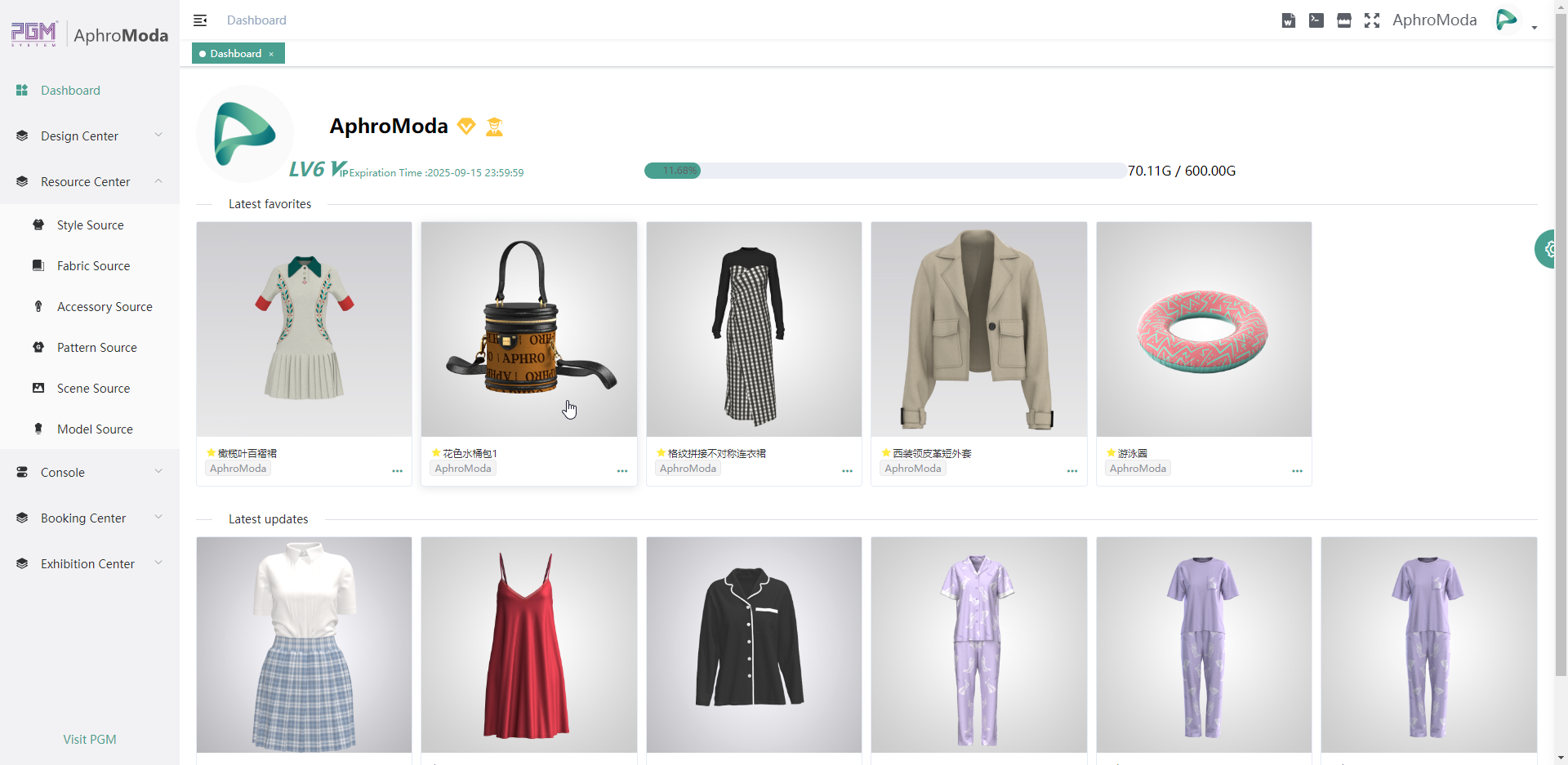
Task: Open more options for the swim ring card
Action: (1298, 471)
